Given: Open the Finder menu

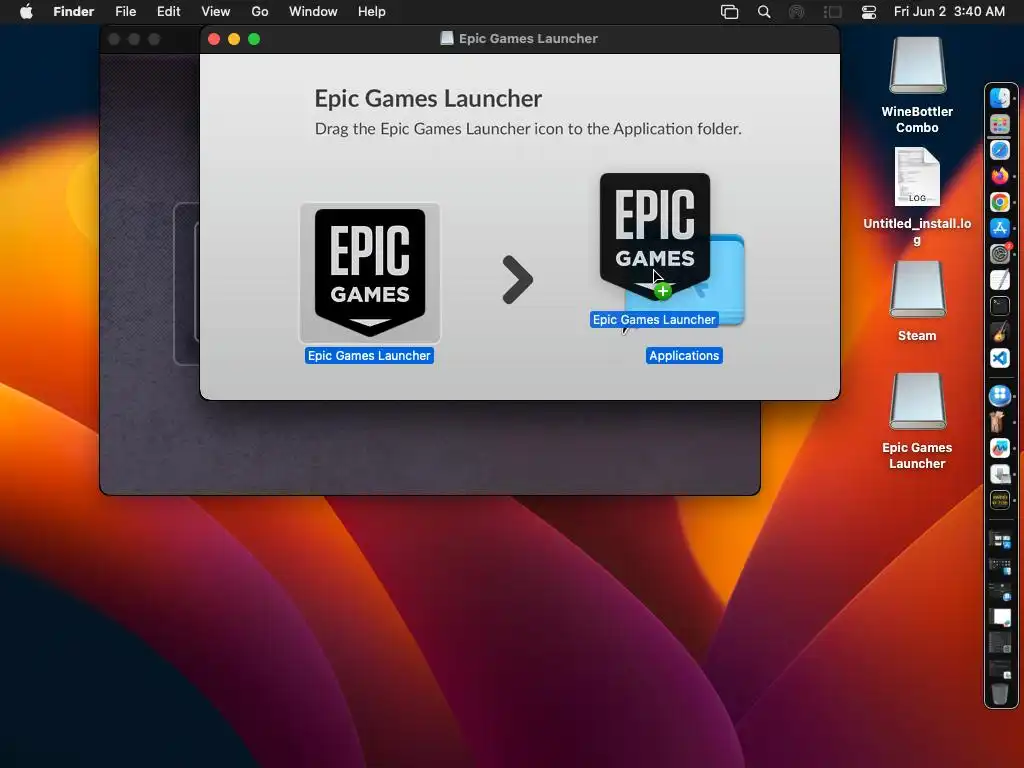Looking at the screenshot, I should click(73, 12).
